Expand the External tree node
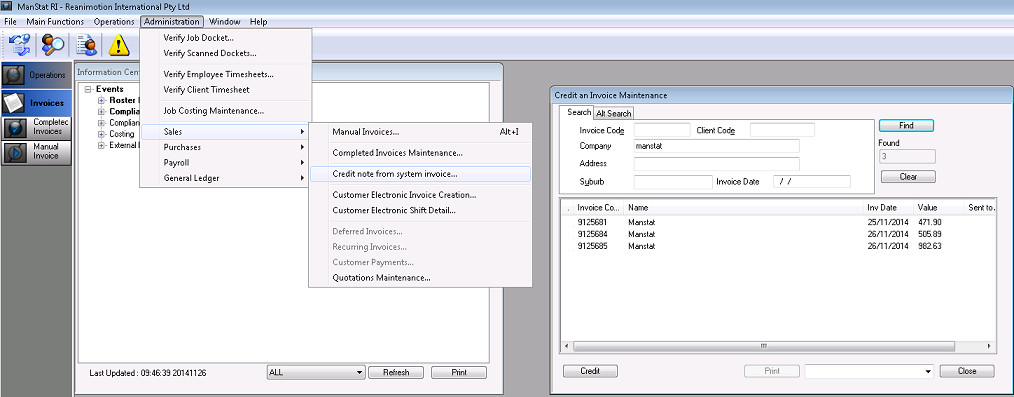Viewport: 1014px width, 397px height. (x=101, y=145)
